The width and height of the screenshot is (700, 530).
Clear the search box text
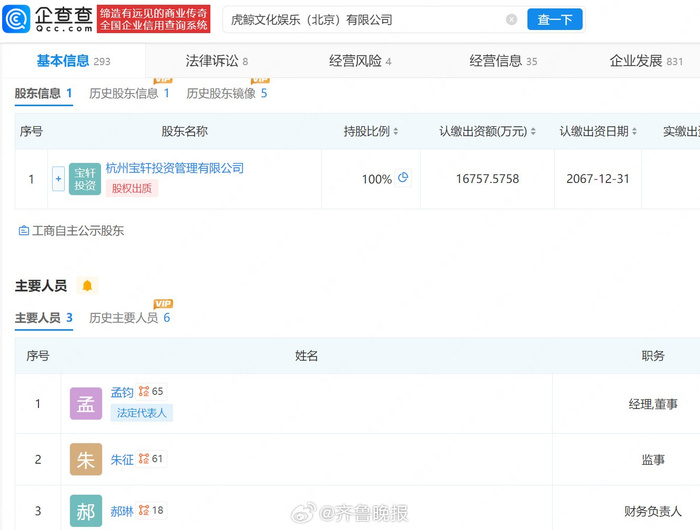tap(512, 19)
